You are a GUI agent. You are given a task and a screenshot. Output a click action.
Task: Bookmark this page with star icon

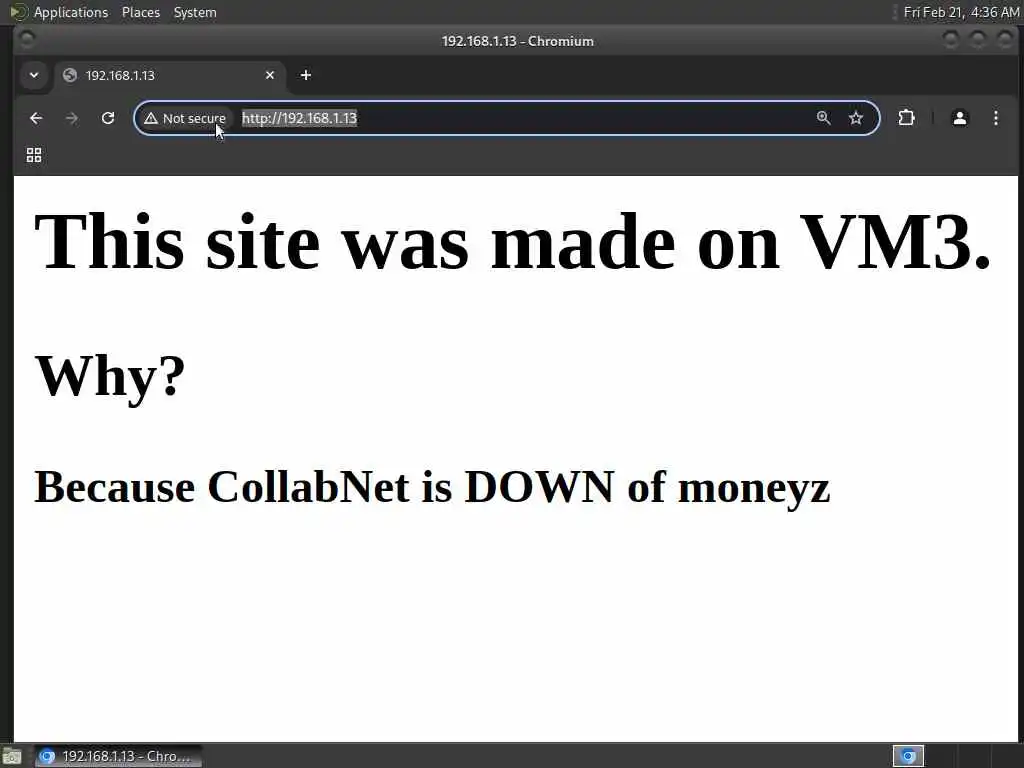coord(856,118)
